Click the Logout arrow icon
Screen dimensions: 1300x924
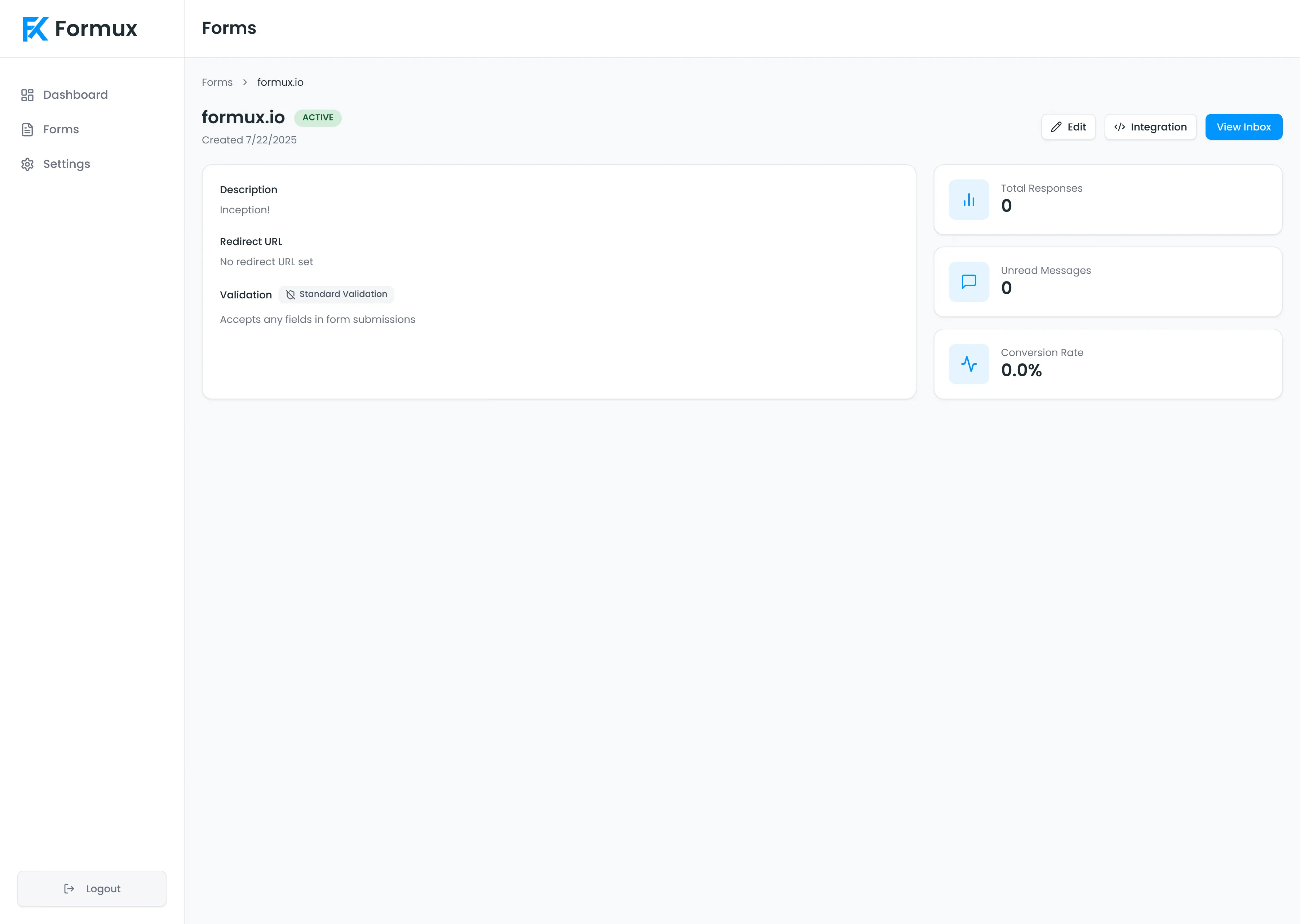tap(69, 889)
